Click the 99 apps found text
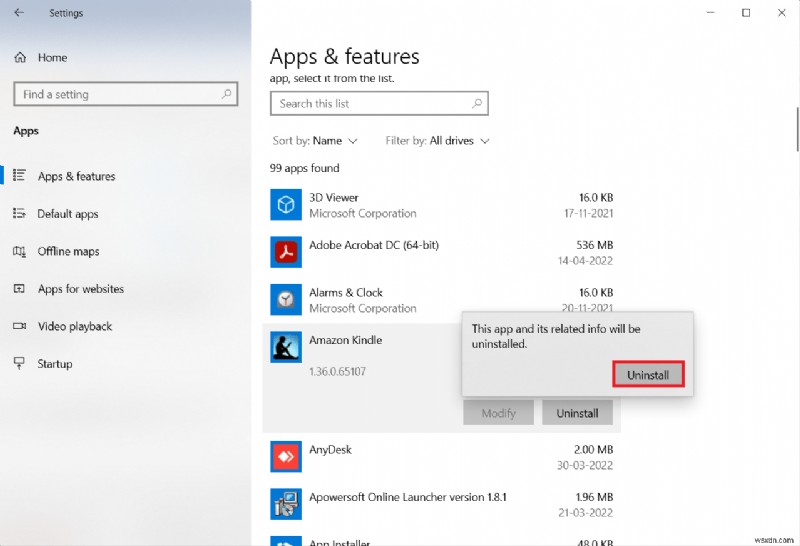Image resolution: width=800 pixels, height=546 pixels. click(305, 168)
